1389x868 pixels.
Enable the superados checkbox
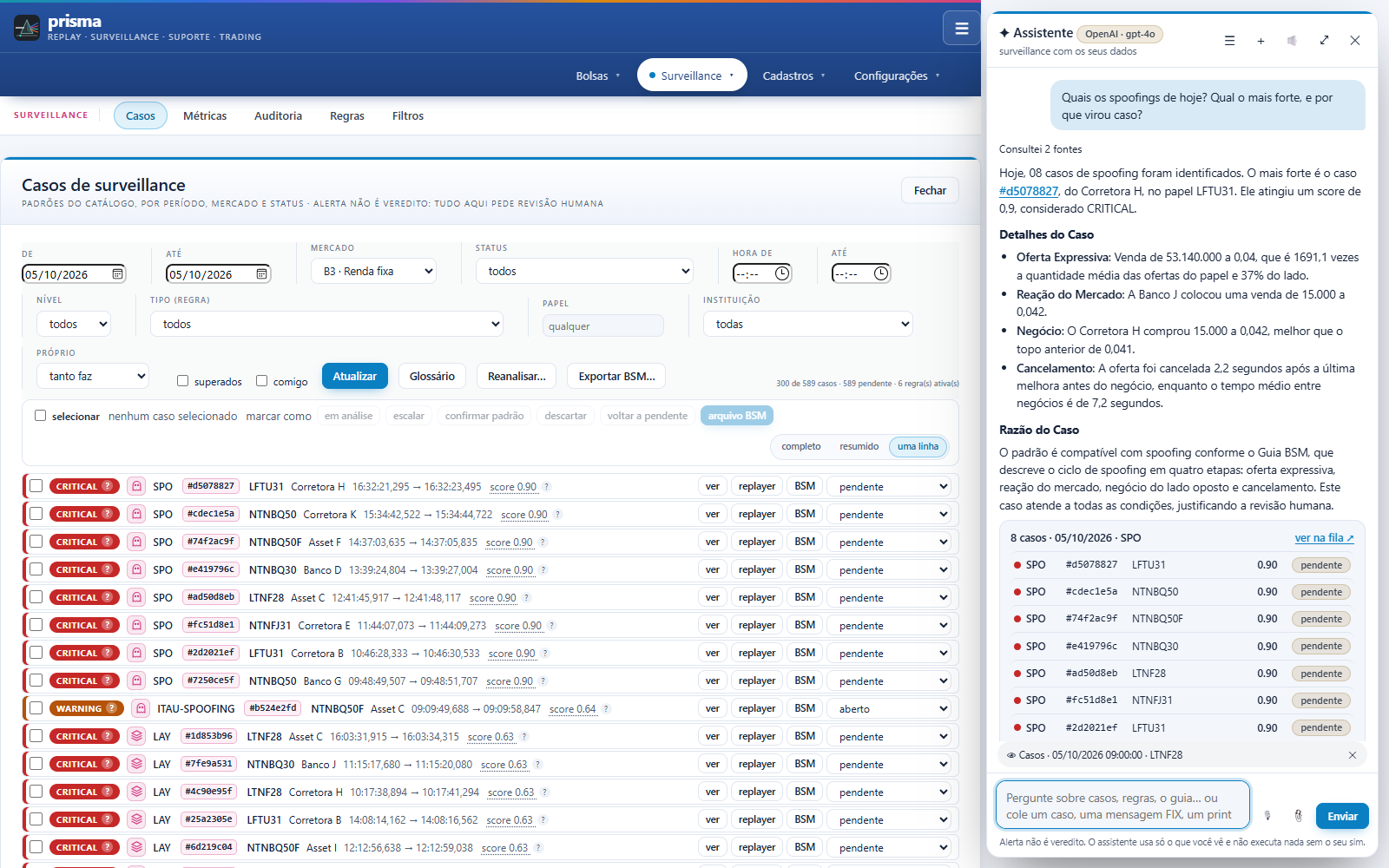(x=182, y=381)
